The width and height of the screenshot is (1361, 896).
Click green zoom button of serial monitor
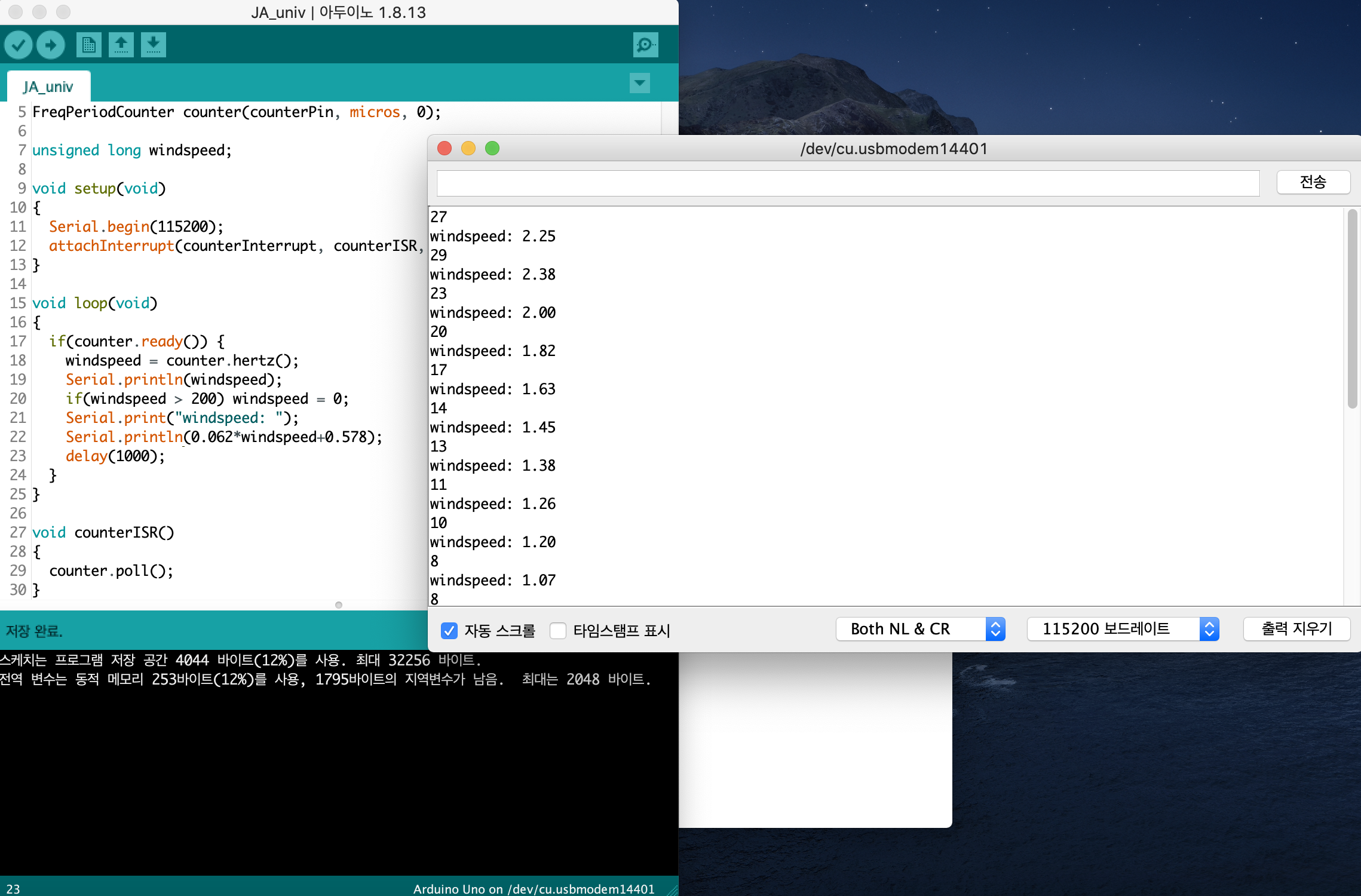[x=492, y=148]
